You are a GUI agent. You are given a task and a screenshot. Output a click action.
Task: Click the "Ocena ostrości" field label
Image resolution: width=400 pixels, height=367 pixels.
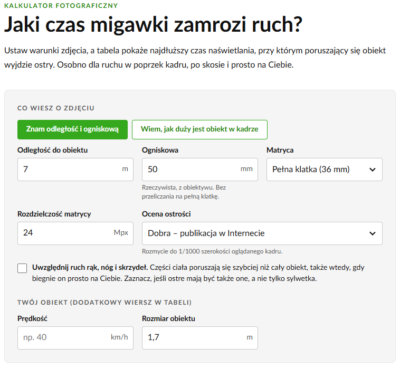click(x=166, y=214)
